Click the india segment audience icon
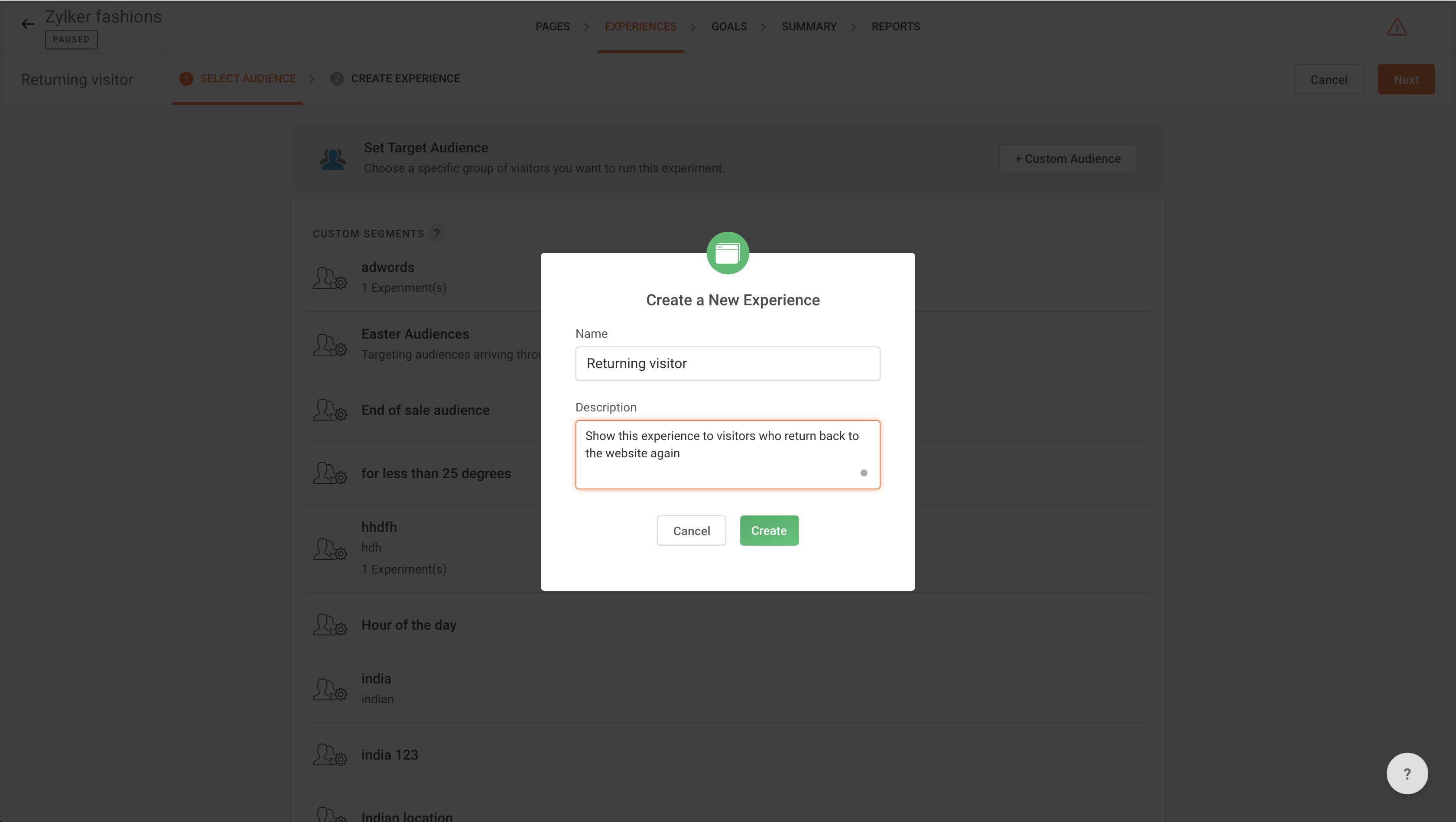This screenshot has height=822, width=1456. [330, 689]
